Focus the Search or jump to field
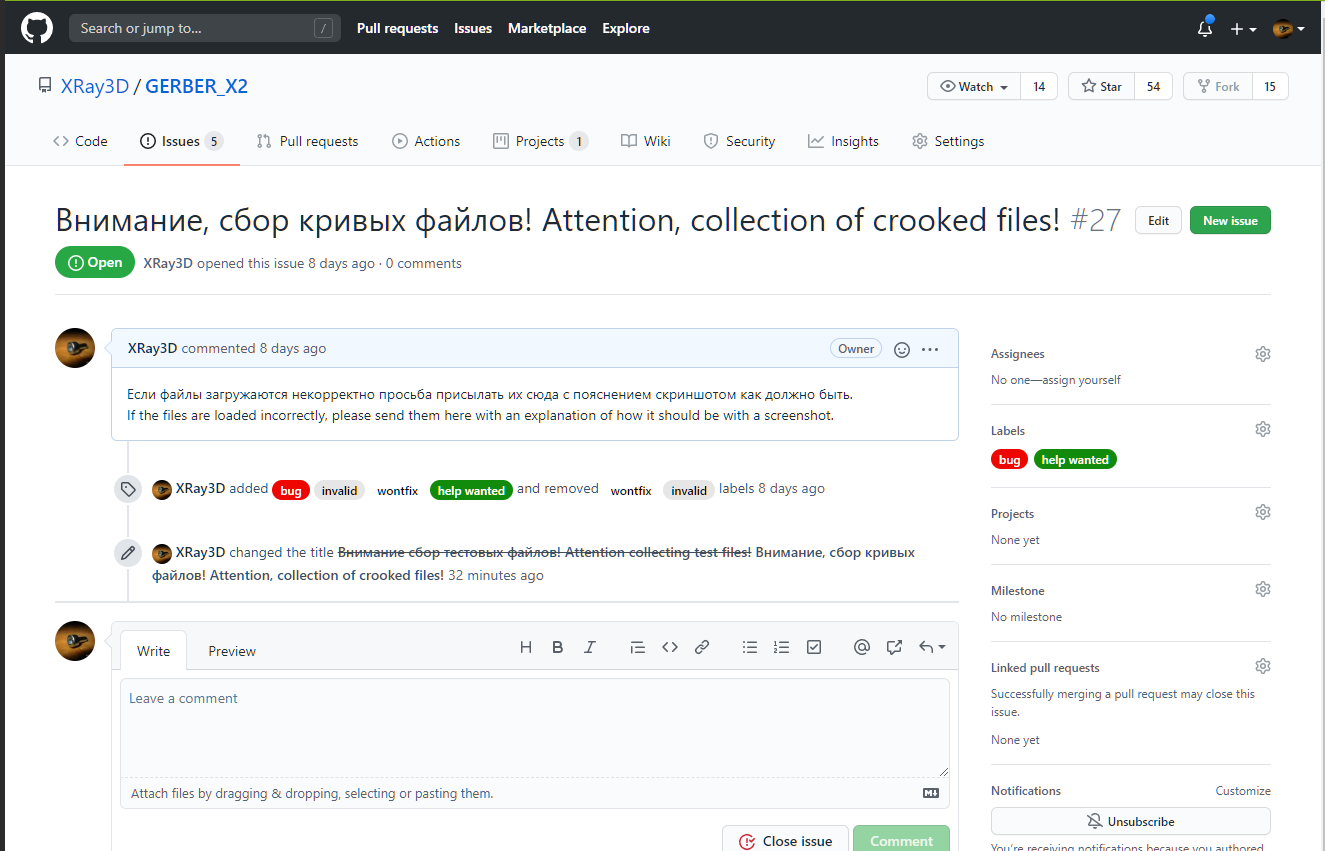The image size is (1325, 851). [x=205, y=28]
